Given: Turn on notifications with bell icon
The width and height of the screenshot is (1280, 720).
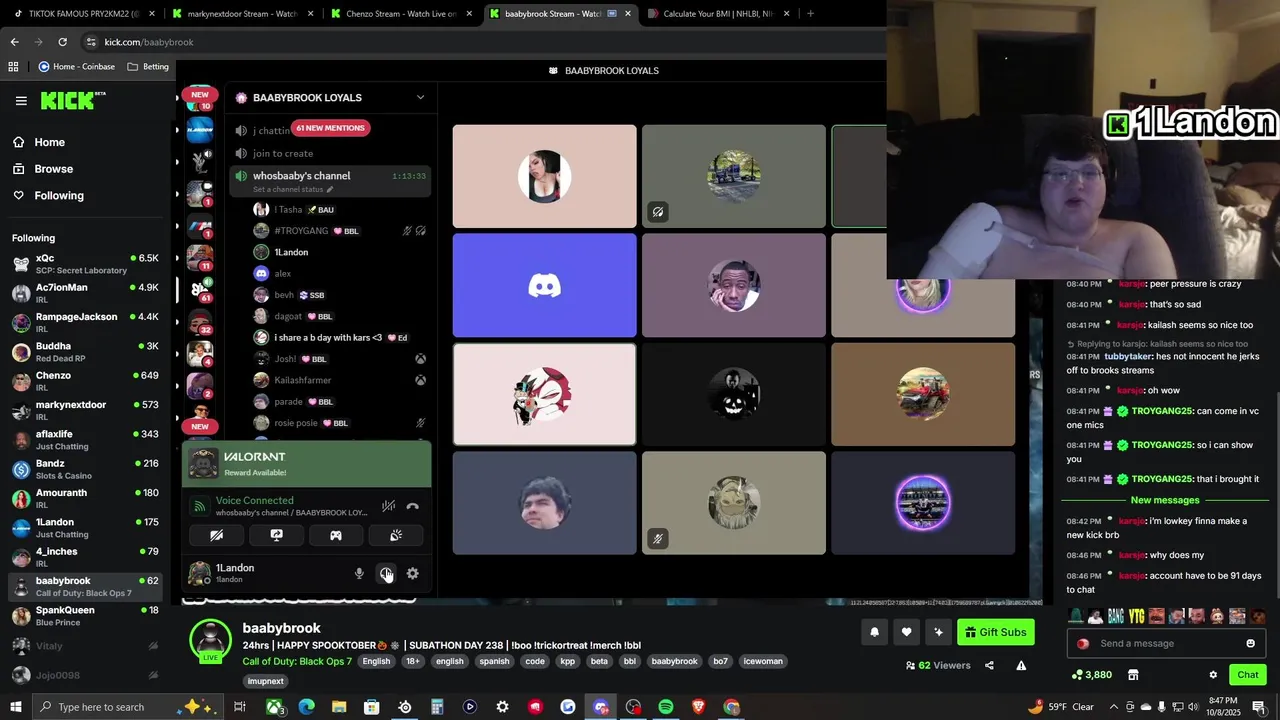Looking at the screenshot, I should pyautogui.click(x=874, y=632).
